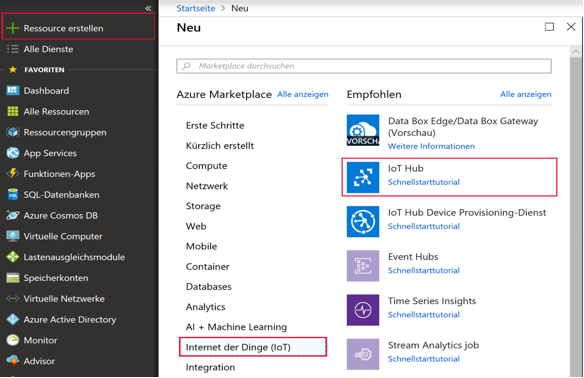The height and width of the screenshot is (378, 584).
Task: Select Databases marketplace category
Action: pos(209,287)
